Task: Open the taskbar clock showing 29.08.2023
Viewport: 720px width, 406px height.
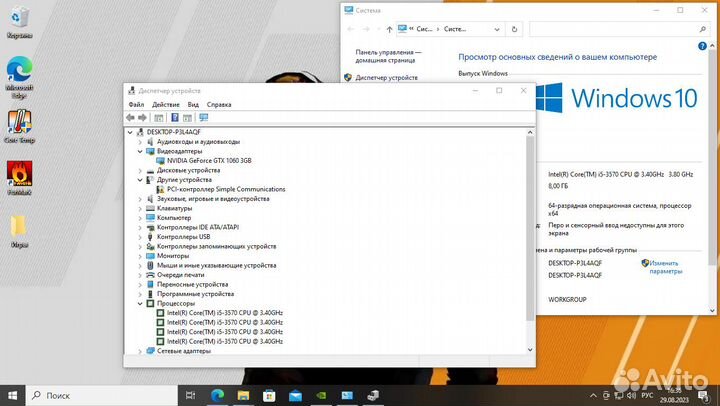Action: [x=675, y=395]
